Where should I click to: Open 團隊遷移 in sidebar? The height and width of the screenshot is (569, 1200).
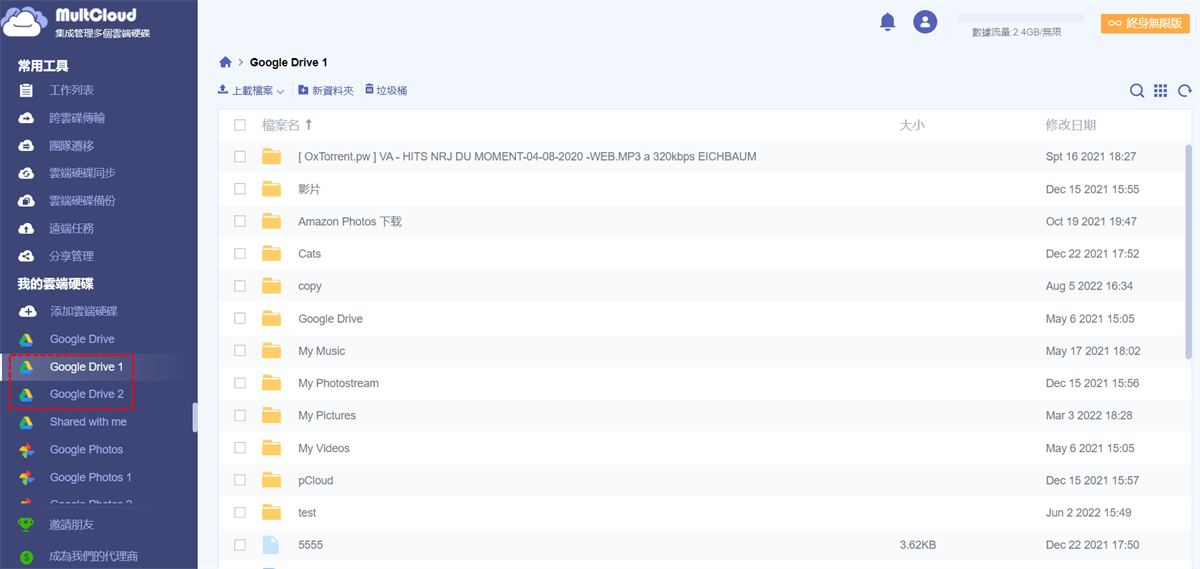[71, 146]
